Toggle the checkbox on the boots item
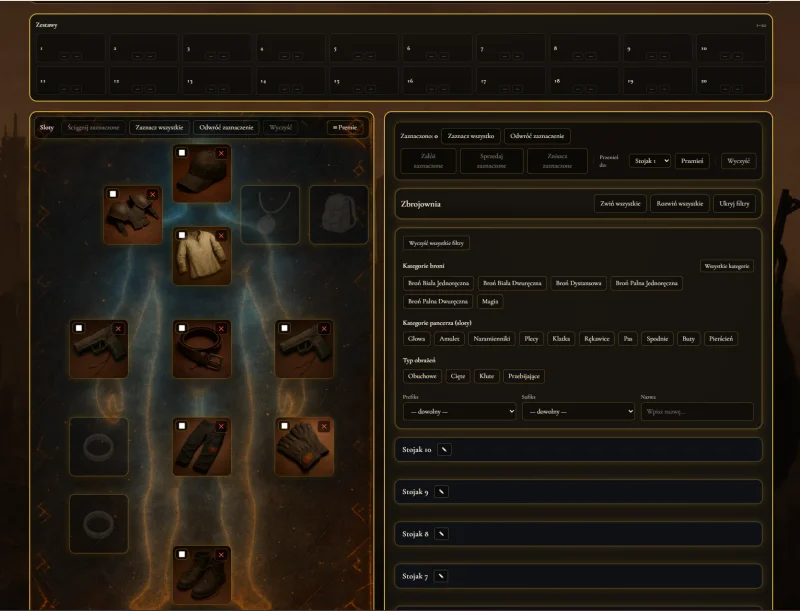Viewport: 800px width, 611px height. [x=182, y=553]
